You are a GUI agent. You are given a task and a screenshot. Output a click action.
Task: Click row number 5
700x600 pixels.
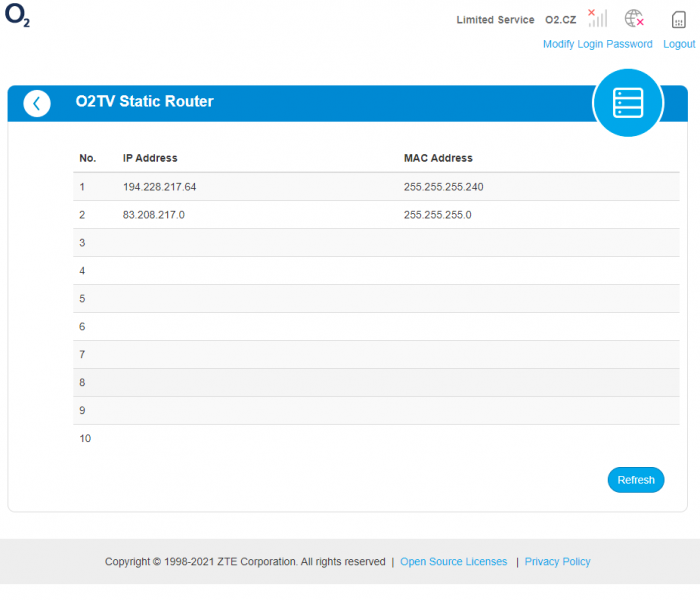[82, 299]
